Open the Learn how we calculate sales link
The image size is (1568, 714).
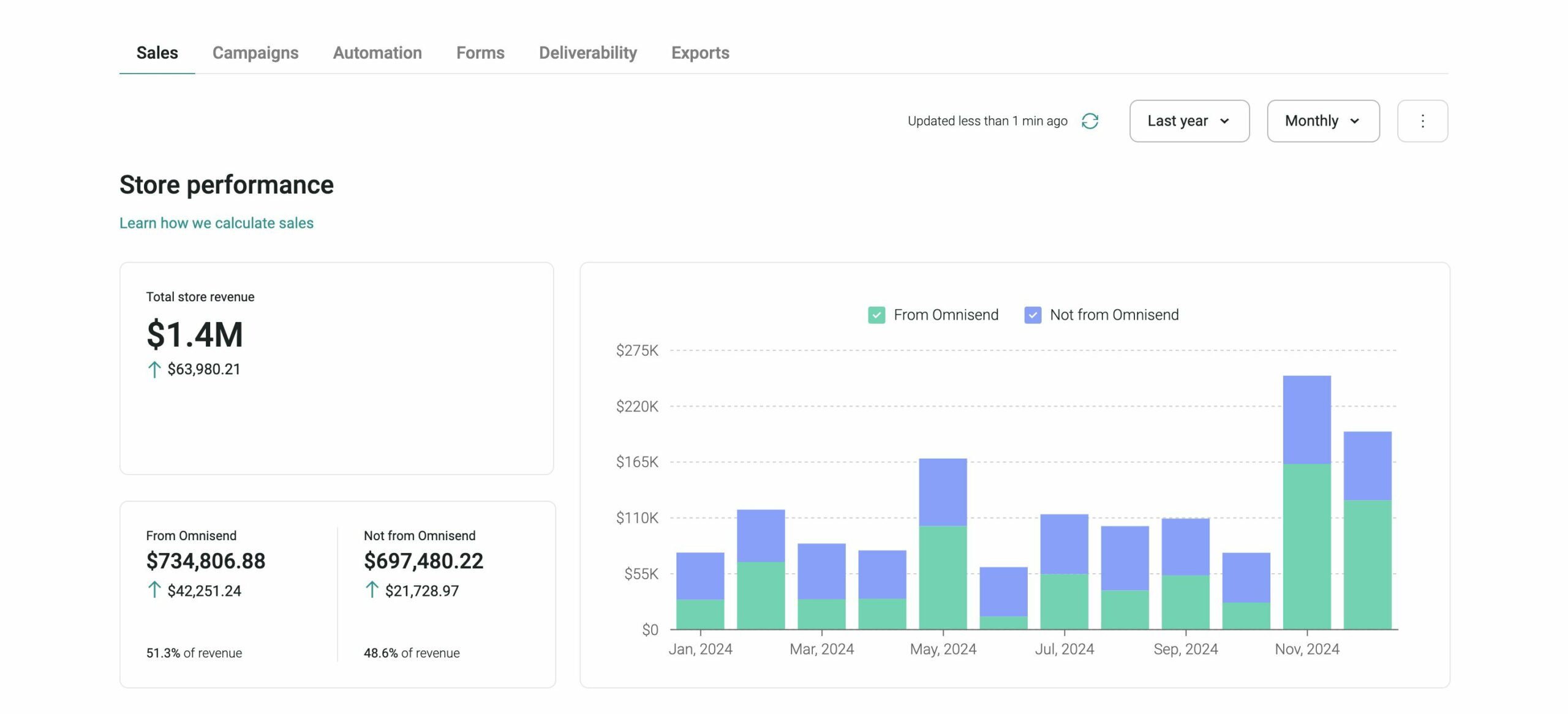(x=216, y=223)
